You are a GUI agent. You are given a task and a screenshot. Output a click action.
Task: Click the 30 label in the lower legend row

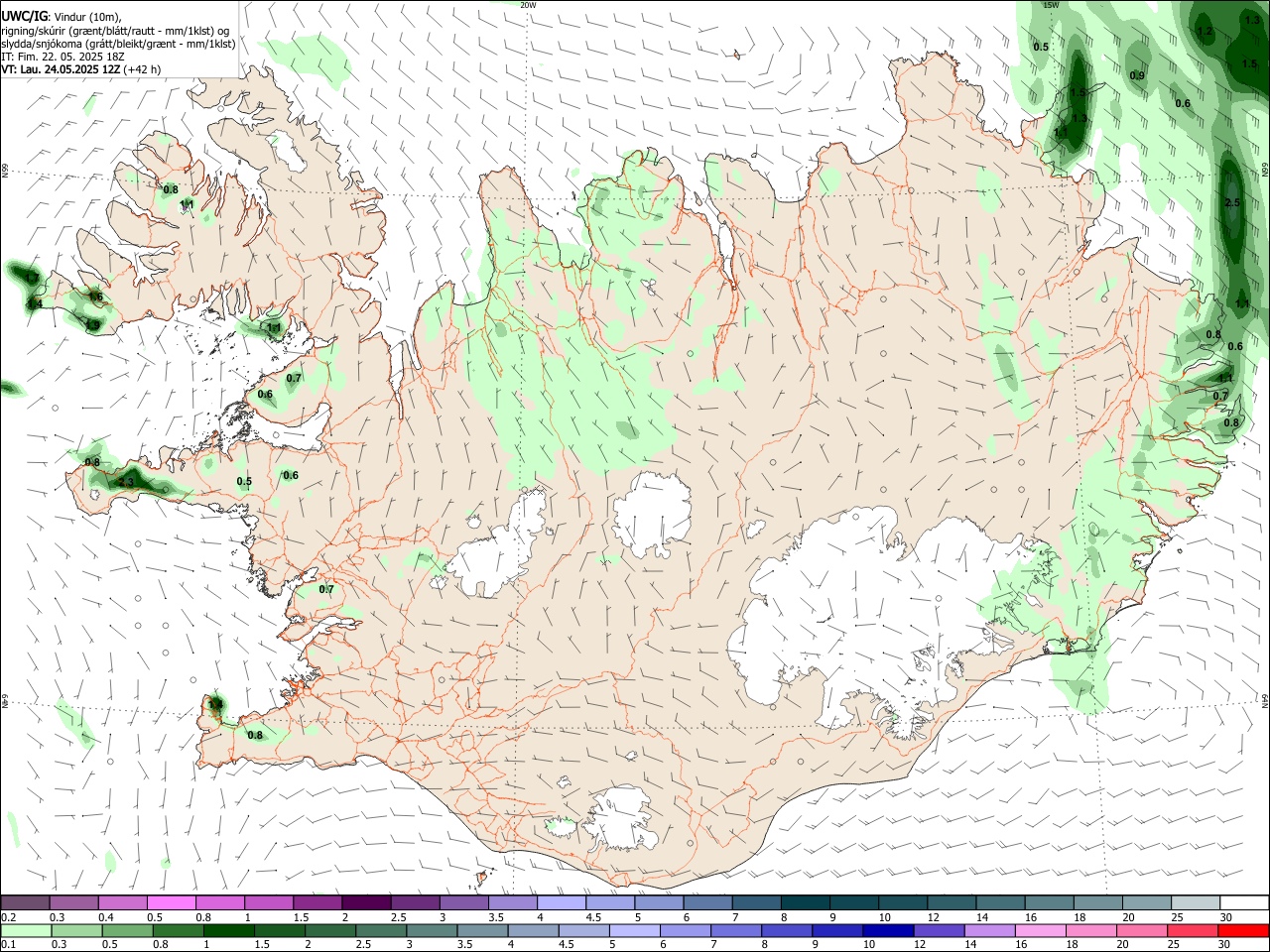coord(1226,945)
